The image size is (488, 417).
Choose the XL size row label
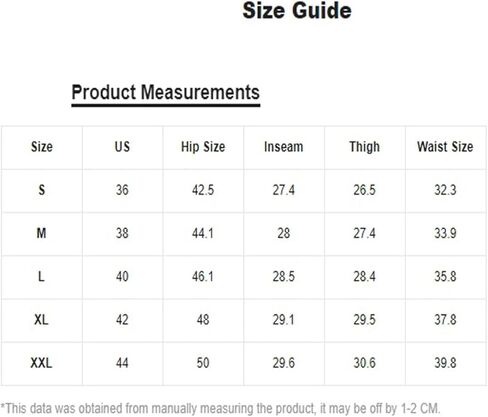[x=41, y=320]
